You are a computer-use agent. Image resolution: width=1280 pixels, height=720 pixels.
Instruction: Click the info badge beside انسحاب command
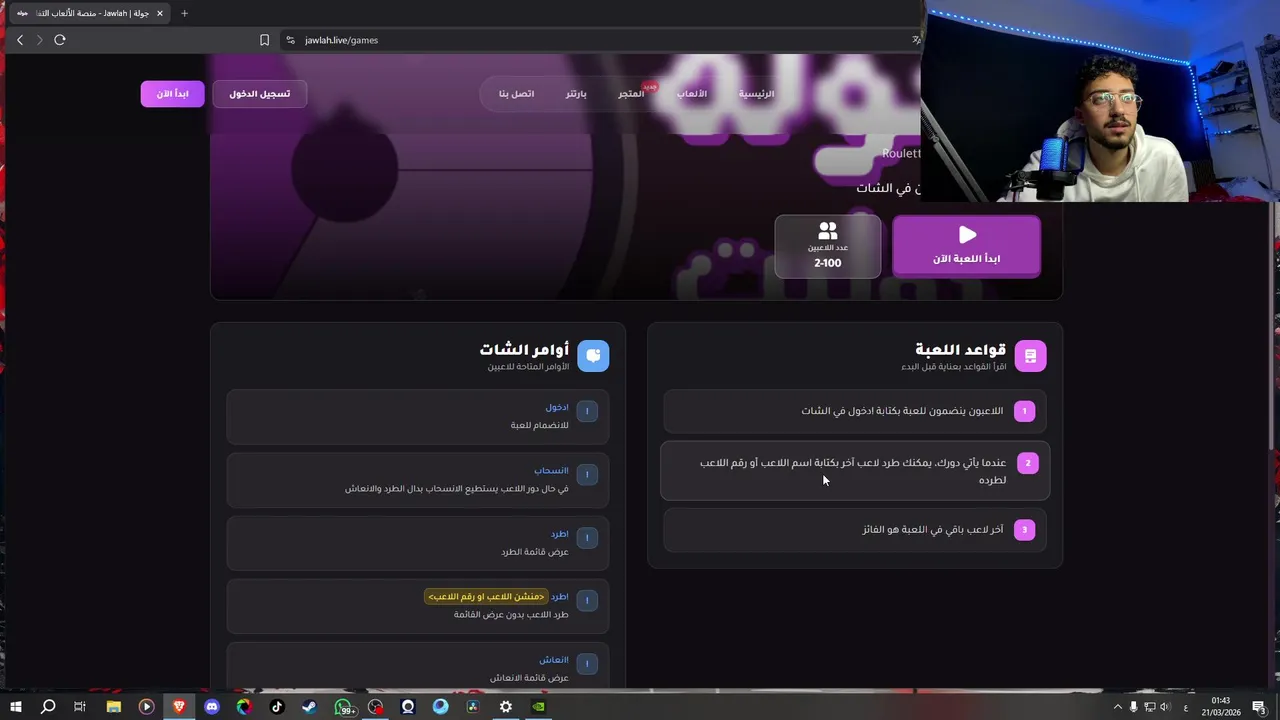click(x=587, y=474)
